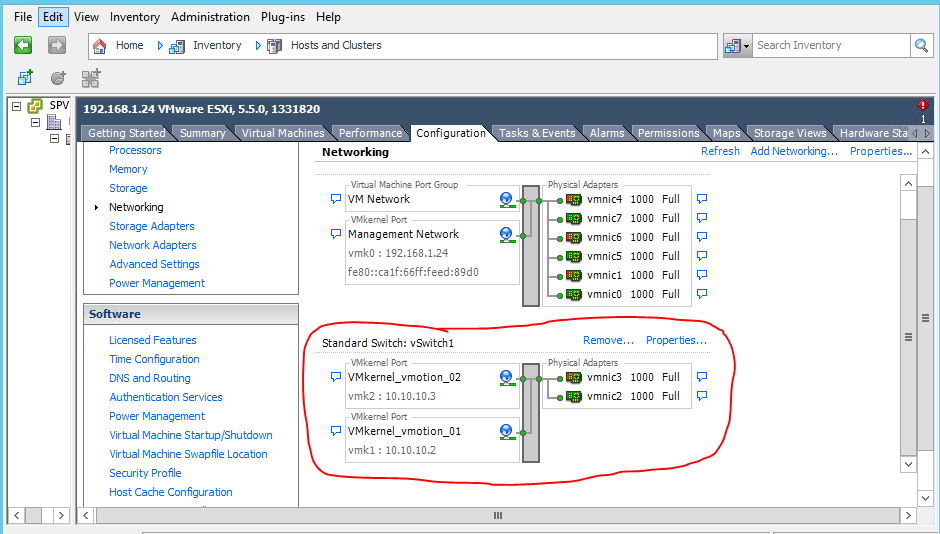Image resolution: width=940 pixels, height=534 pixels.
Task: Click Add Networking link
Action: [x=794, y=151]
